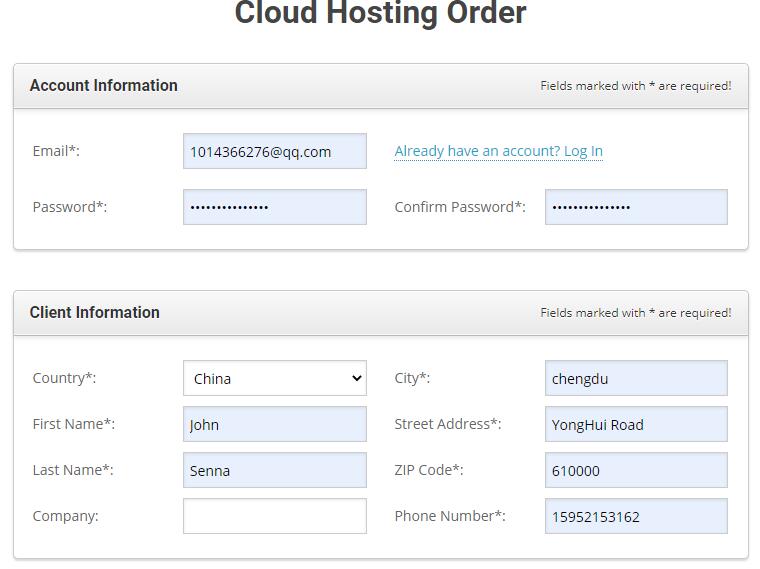Click the 'Company:' label text

(65, 516)
